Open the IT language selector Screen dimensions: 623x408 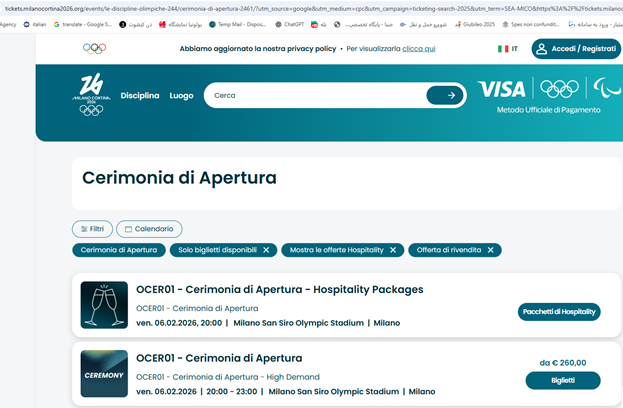coord(507,48)
